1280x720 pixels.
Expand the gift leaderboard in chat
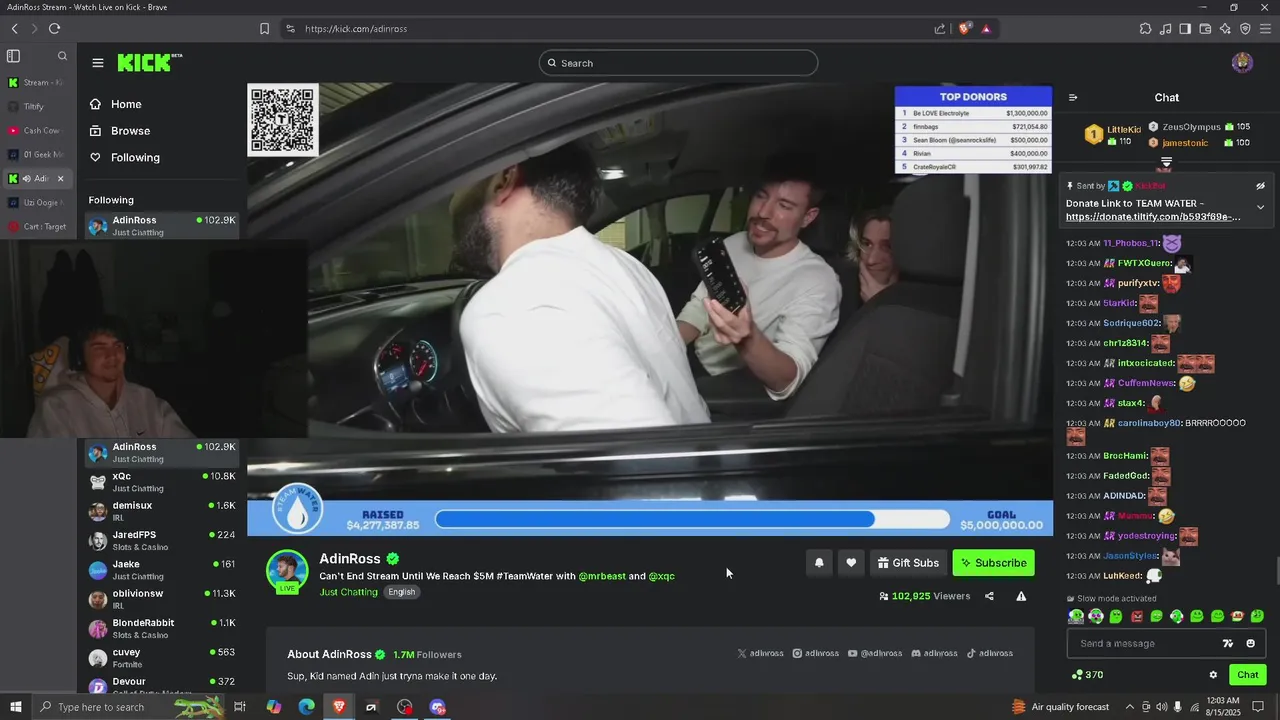[x=1166, y=162]
